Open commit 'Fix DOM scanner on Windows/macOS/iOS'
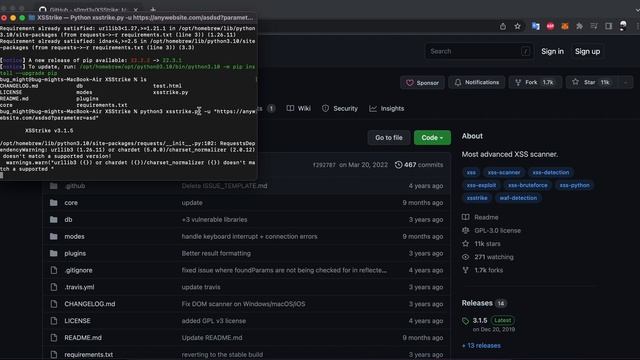 pos(243,304)
